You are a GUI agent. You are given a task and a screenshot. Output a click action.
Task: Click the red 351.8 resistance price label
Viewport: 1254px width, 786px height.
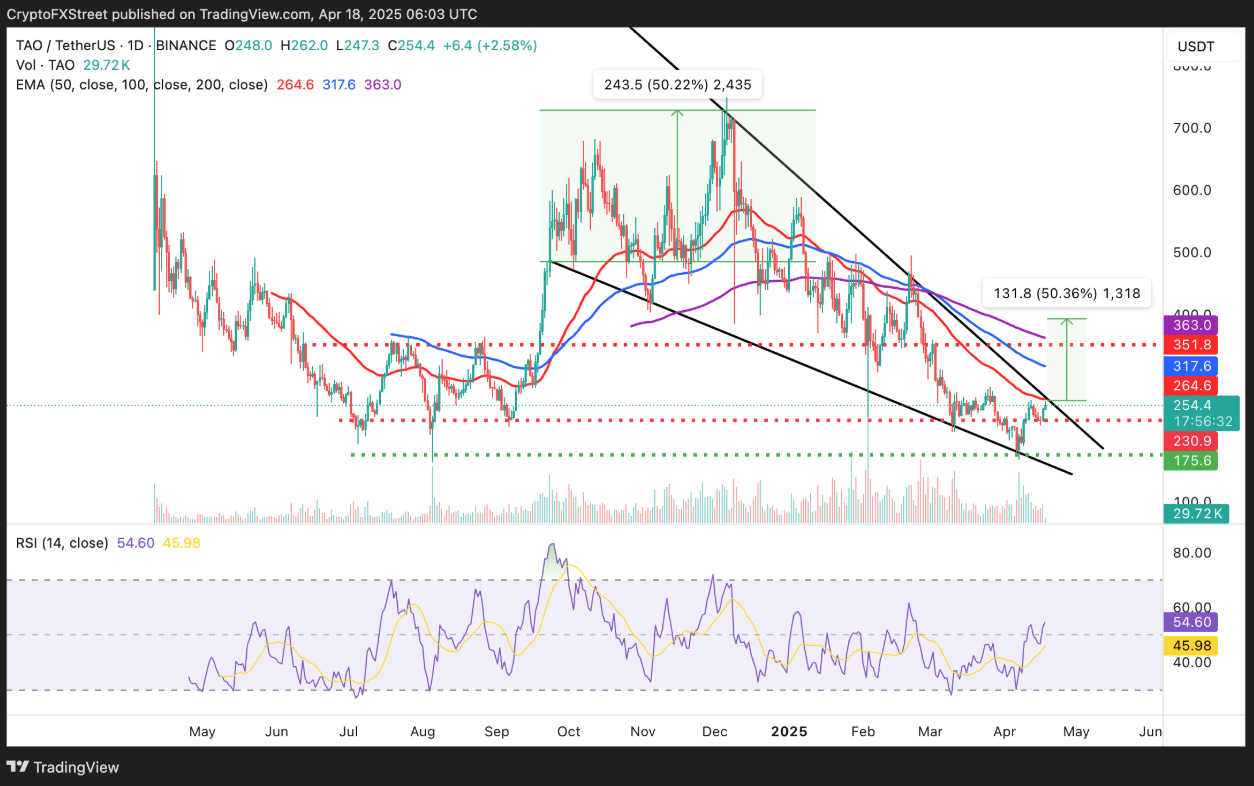click(x=1194, y=345)
